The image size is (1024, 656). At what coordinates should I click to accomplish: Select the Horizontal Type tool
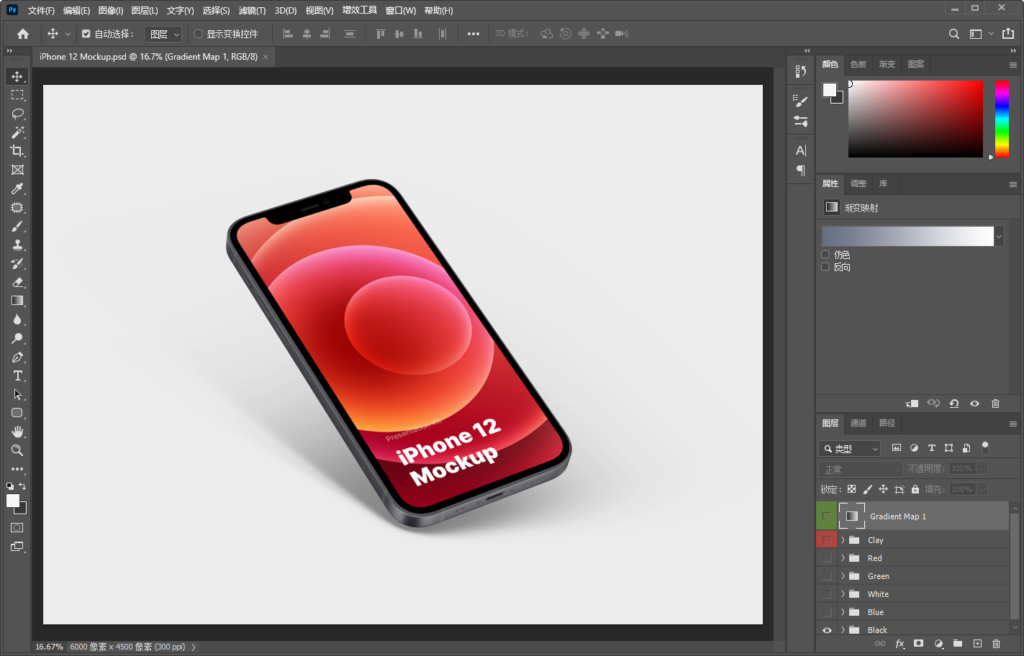[x=17, y=376]
